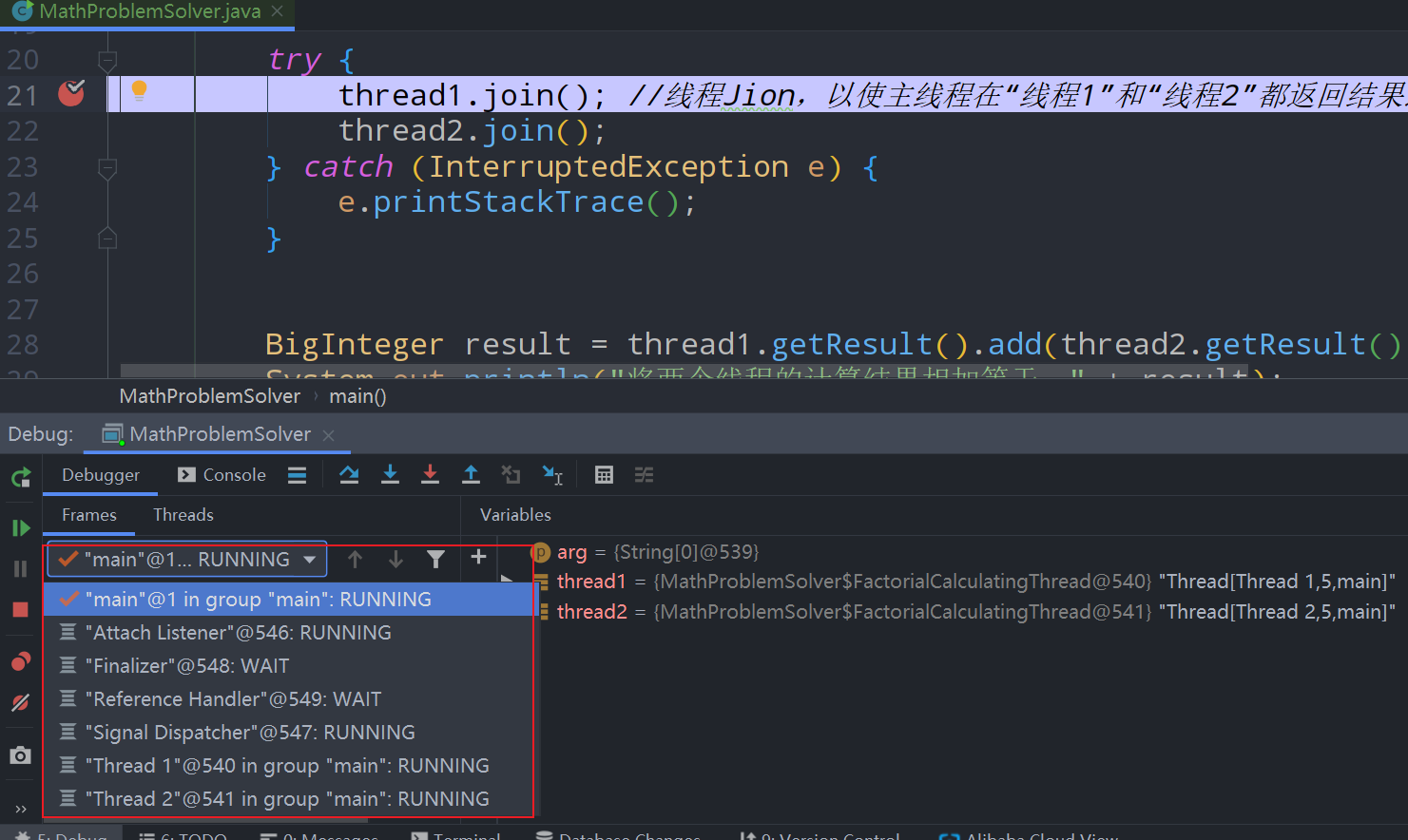The height and width of the screenshot is (840, 1408).
Task: Click the Step Into arrow icon
Action: pos(390,475)
